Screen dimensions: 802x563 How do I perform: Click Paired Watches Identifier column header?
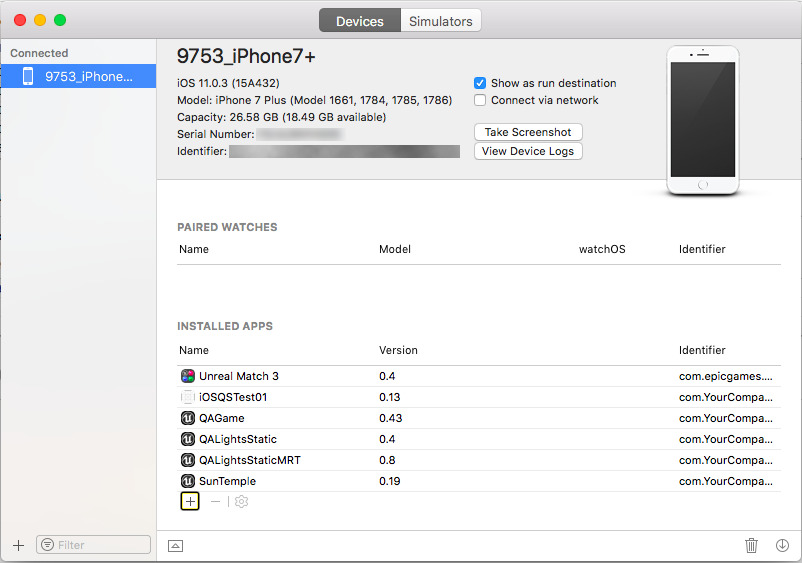(x=702, y=249)
